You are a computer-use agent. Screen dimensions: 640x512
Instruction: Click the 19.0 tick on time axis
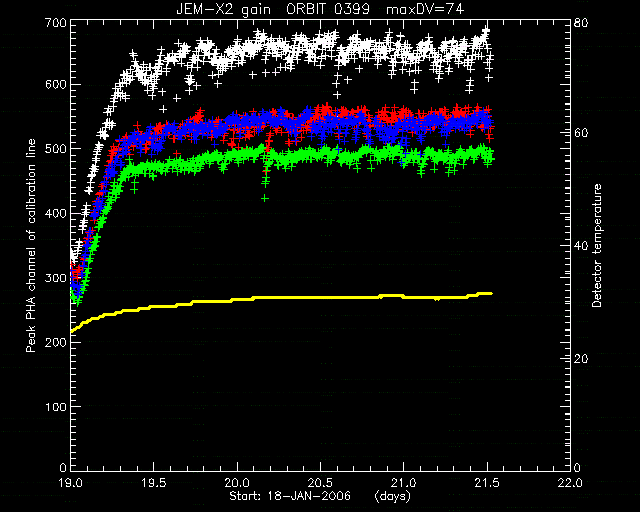point(71,483)
